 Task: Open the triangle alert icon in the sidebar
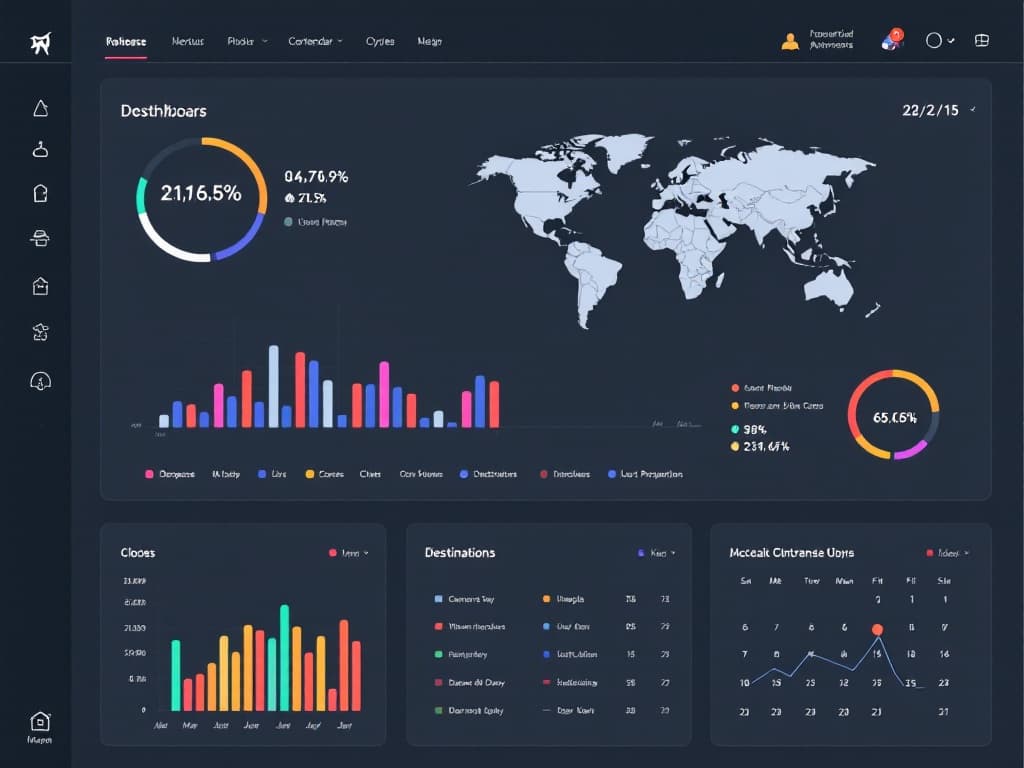point(40,108)
